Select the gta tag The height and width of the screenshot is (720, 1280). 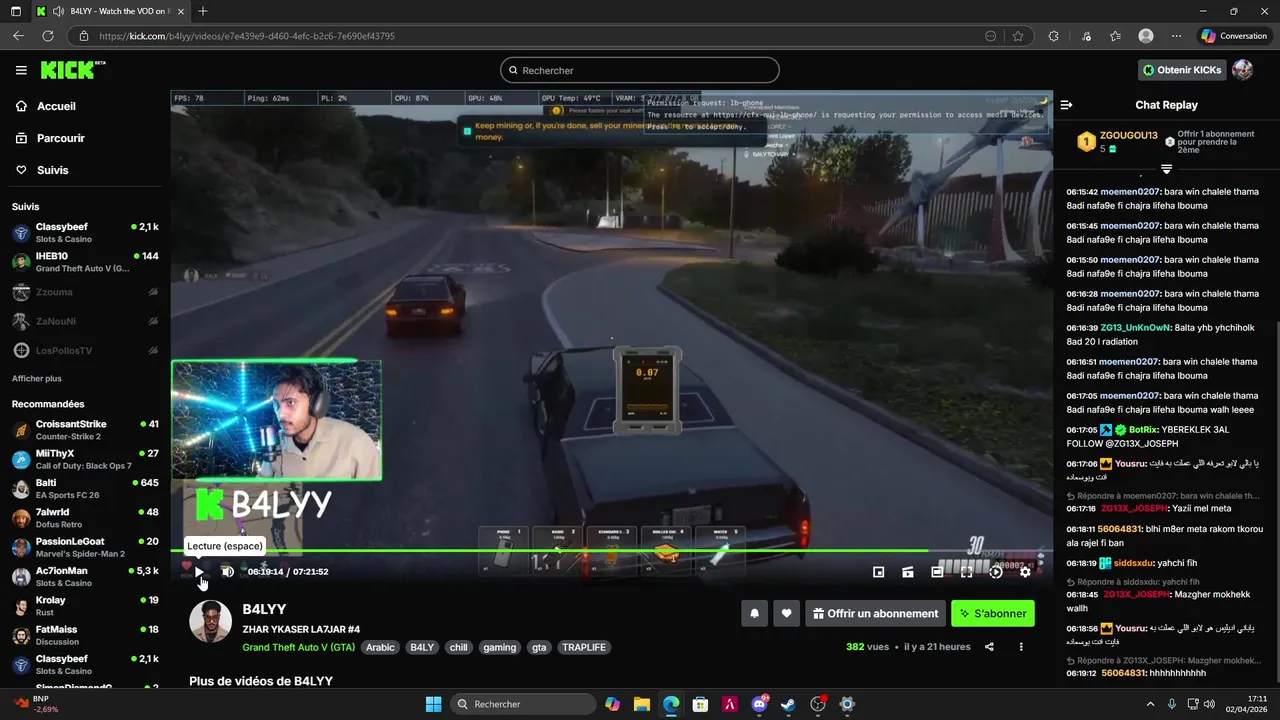539,647
